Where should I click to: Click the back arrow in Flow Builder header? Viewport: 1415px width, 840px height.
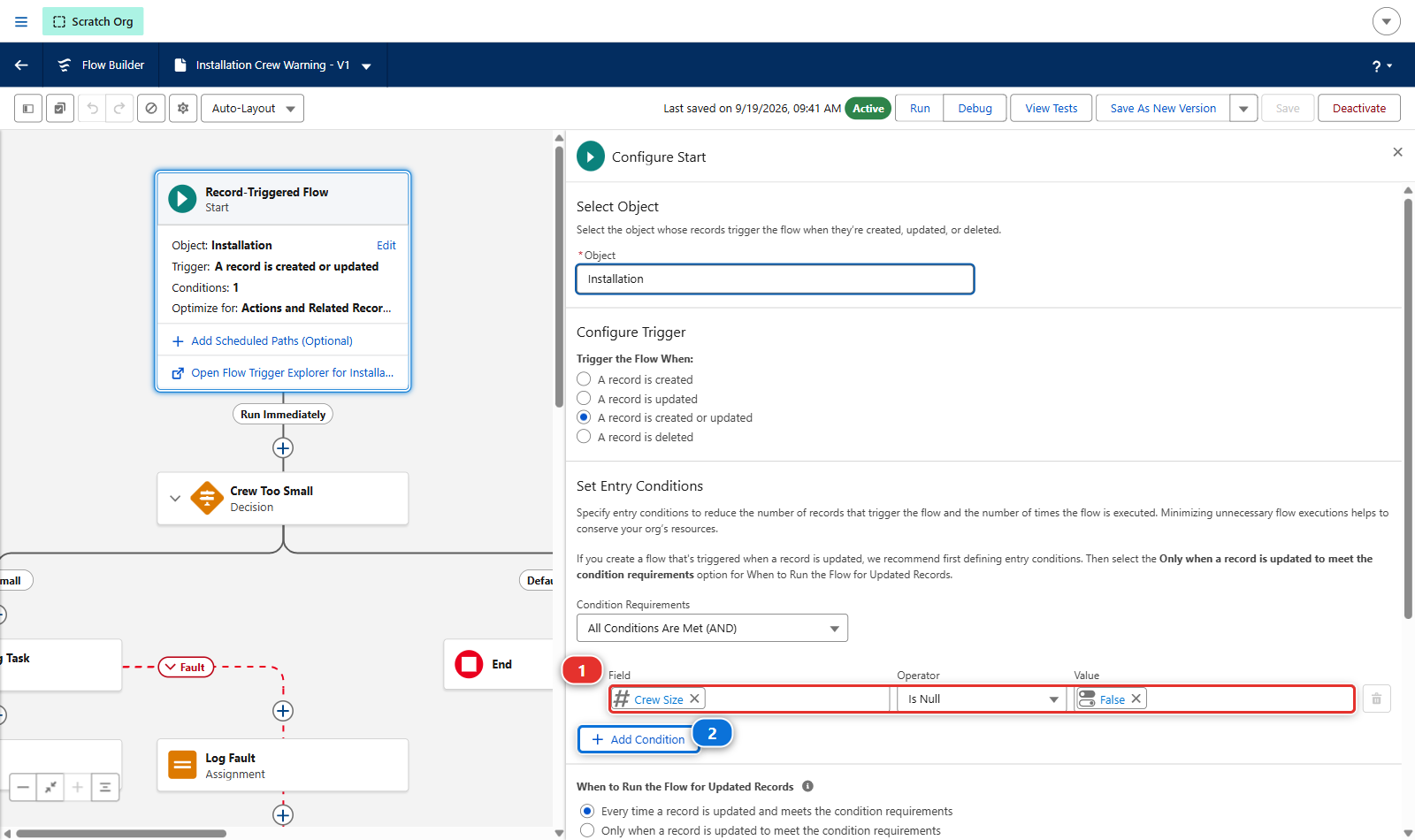21,65
